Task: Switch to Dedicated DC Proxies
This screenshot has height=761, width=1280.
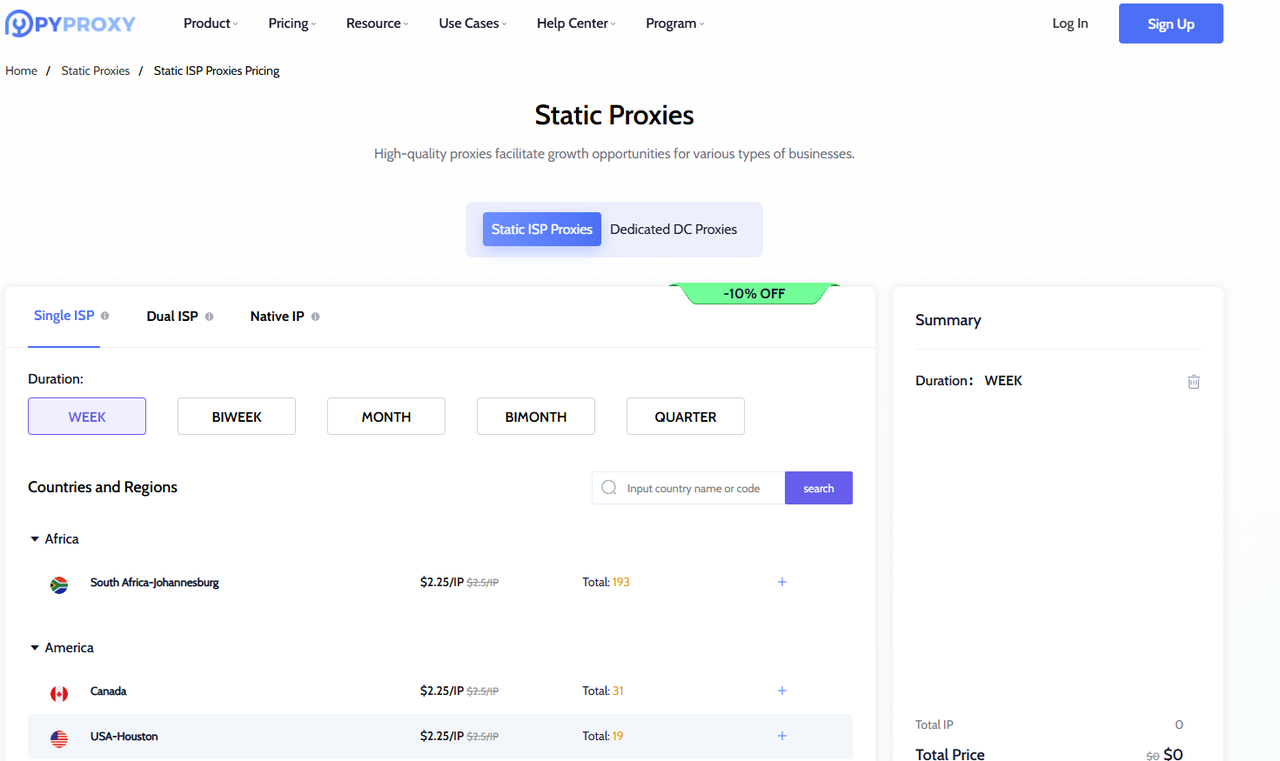Action: (673, 229)
